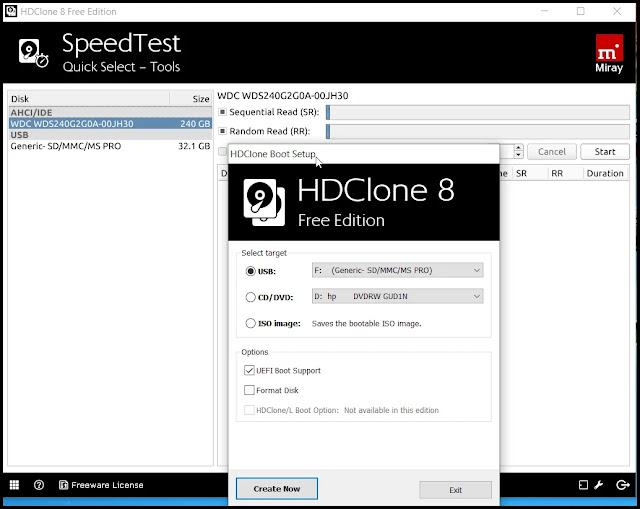Viewport: 640px width, 509px height.
Task: Toggle UEFI Boot Support checkbox
Action: coord(249,370)
